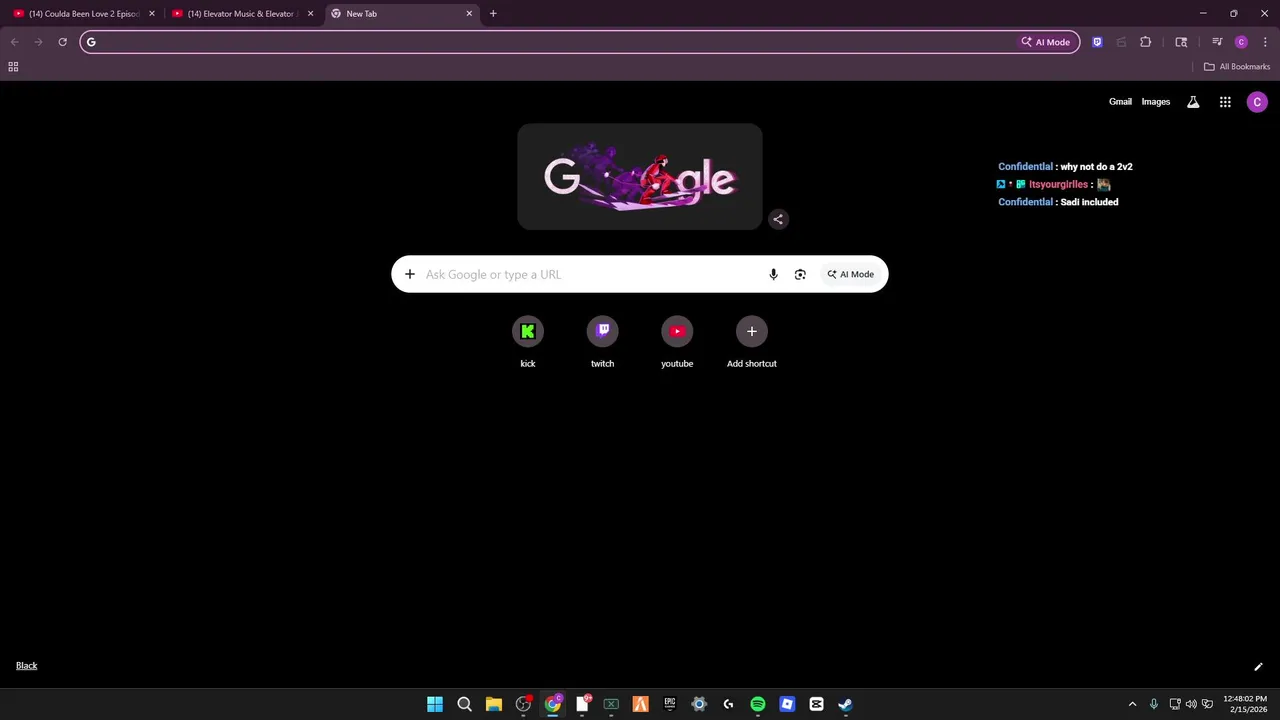Open the Extensions puzzle-piece menu
This screenshot has width=1280, height=720.
[x=1146, y=42]
